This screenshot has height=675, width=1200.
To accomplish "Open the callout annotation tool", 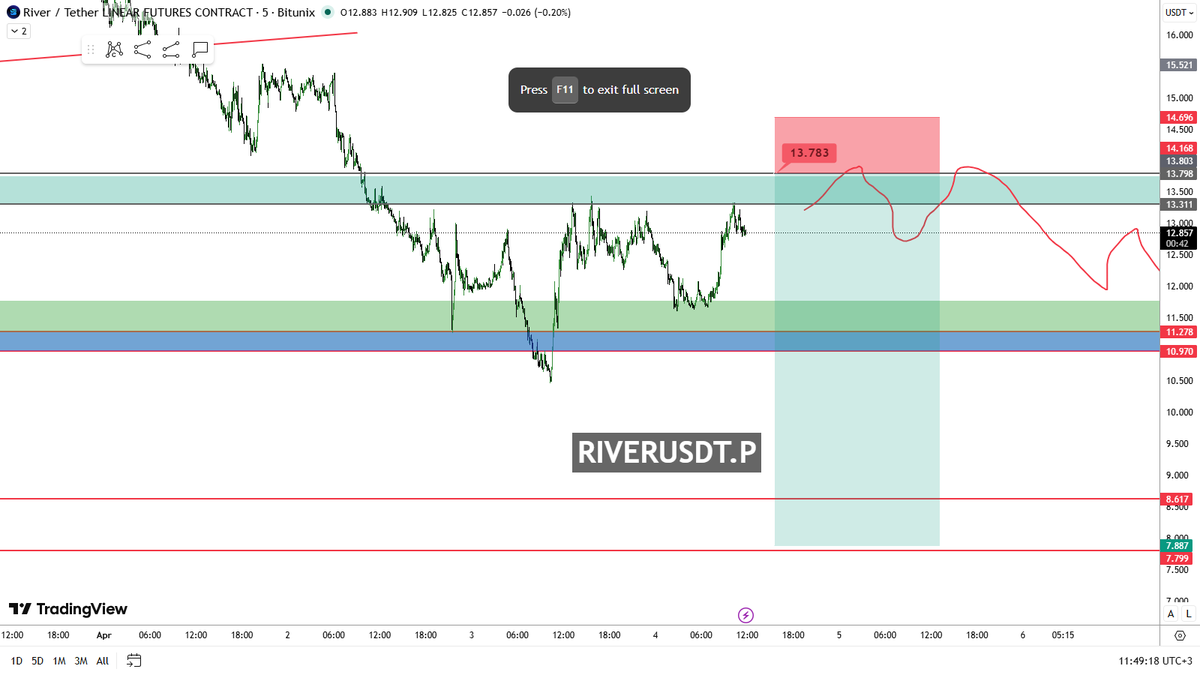I will [199, 47].
